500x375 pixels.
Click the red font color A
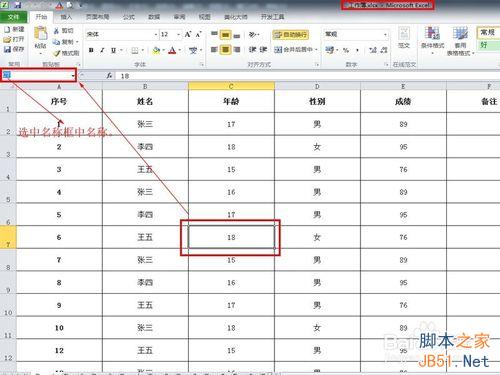coord(172,50)
